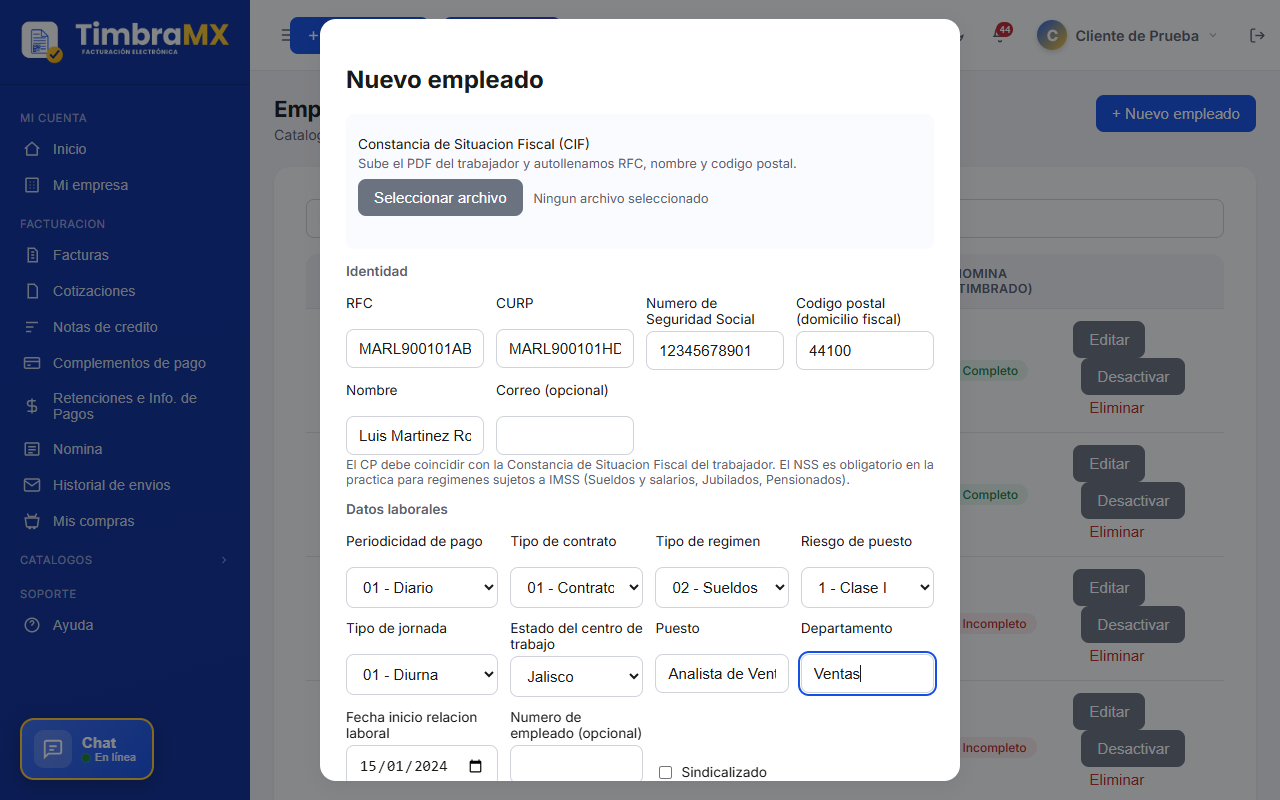
Task: Click the Historial de envios envelope icon
Action: [x=32, y=485]
